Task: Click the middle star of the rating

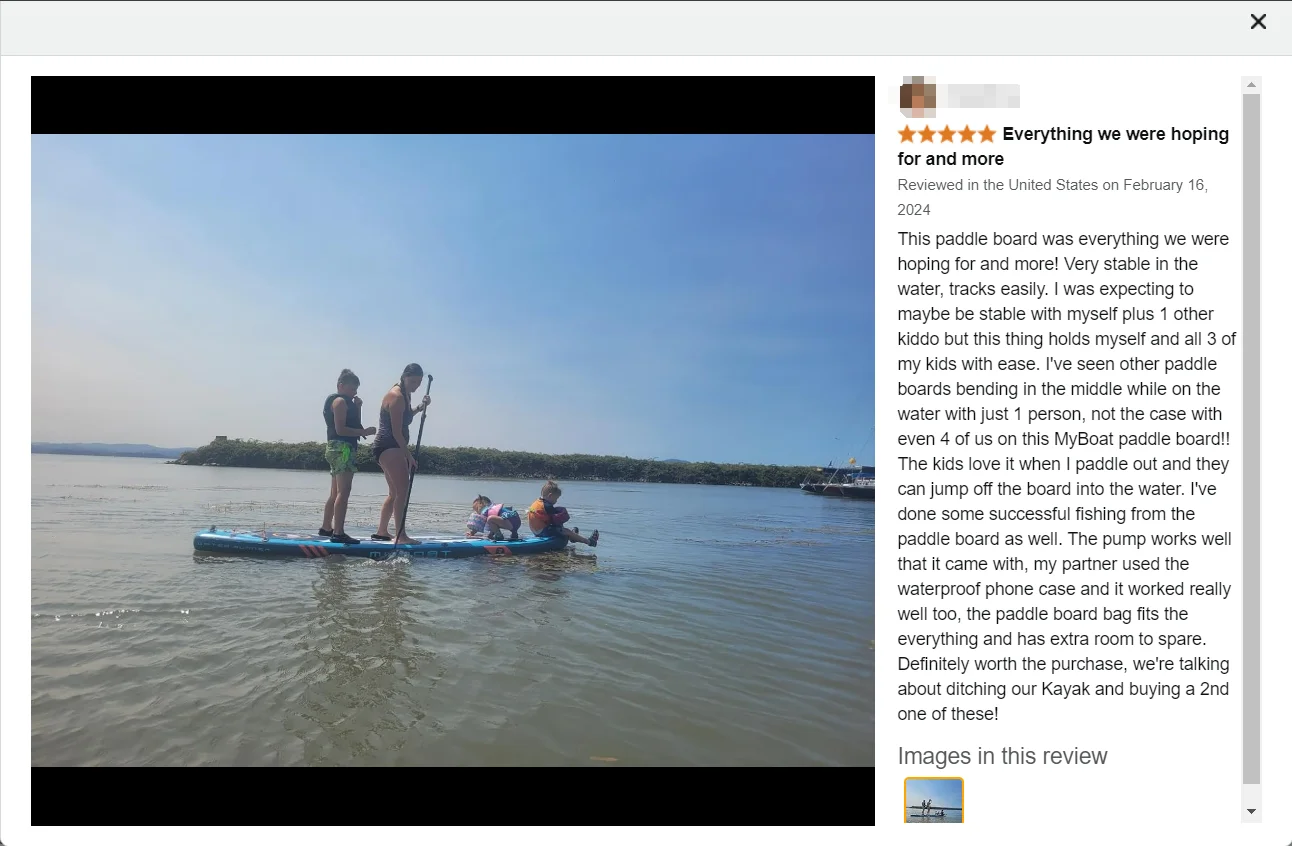Action: 947,134
